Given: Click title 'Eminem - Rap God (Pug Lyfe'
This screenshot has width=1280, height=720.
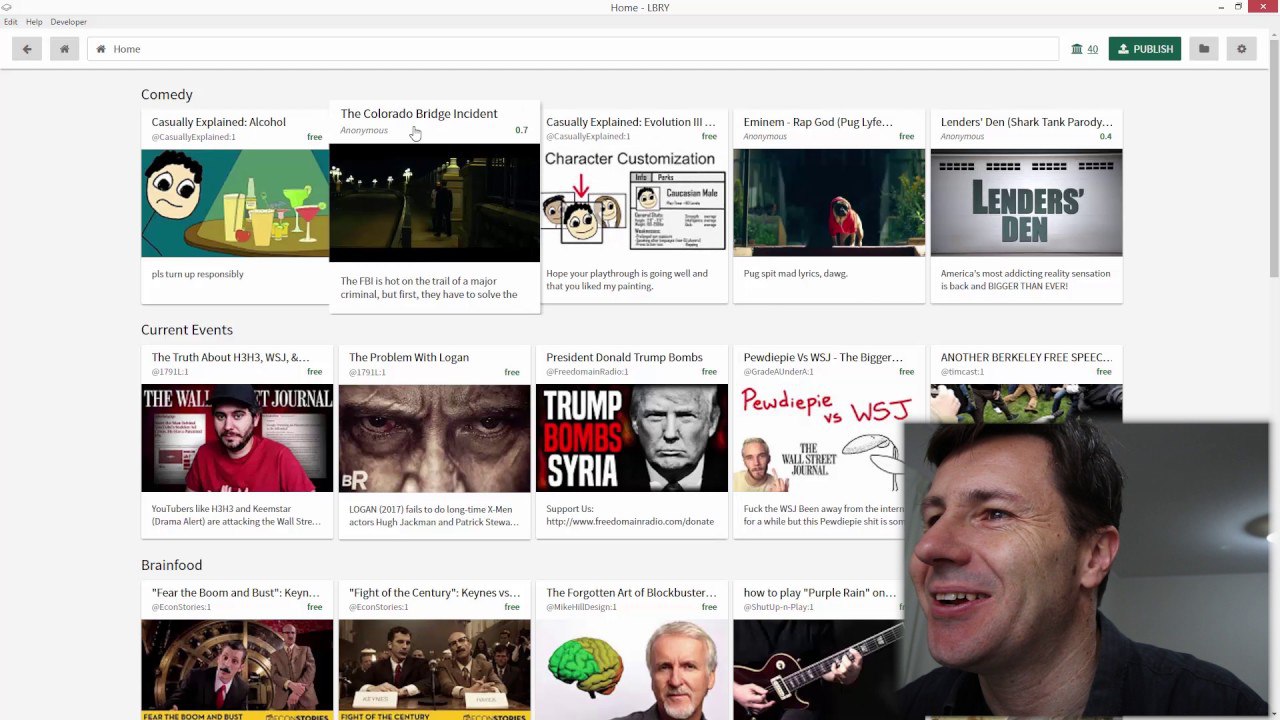Looking at the screenshot, I should pyautogui.click(x=818, y=122).
